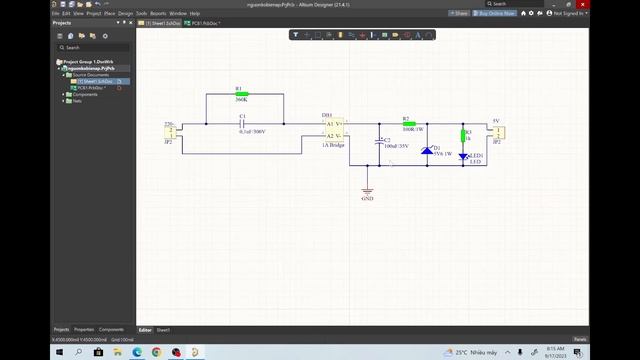
Task: Open the Edit menu
Action: point(66,13)
